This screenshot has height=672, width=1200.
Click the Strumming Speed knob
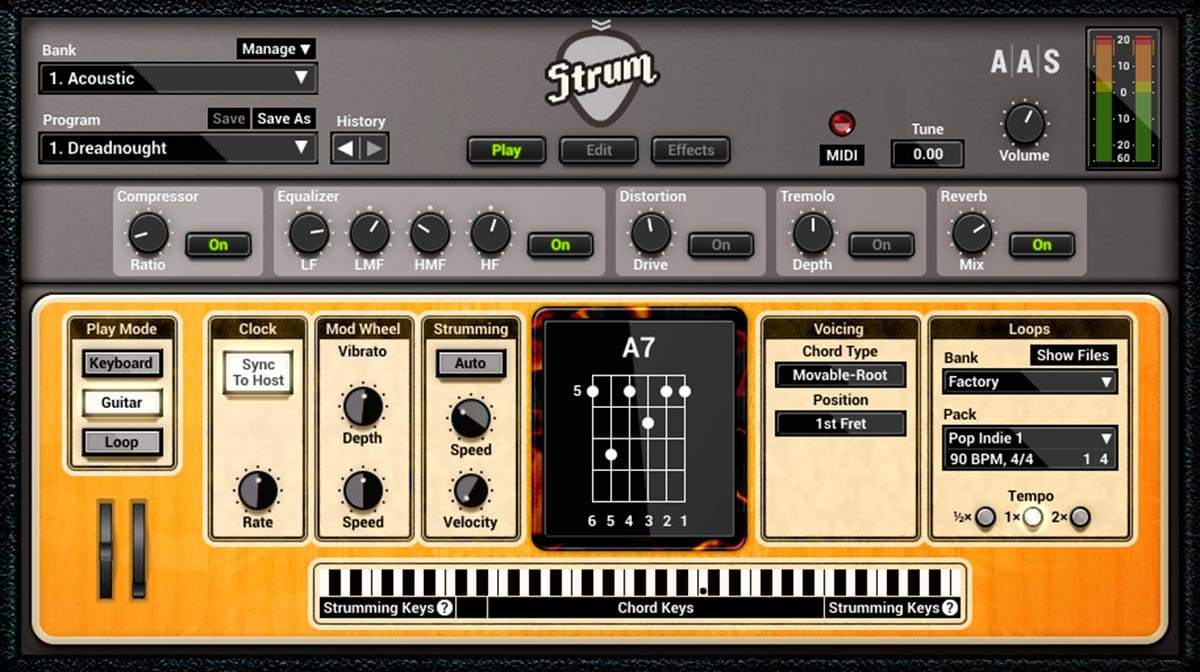pyautogui.click(x=470, y=419)
